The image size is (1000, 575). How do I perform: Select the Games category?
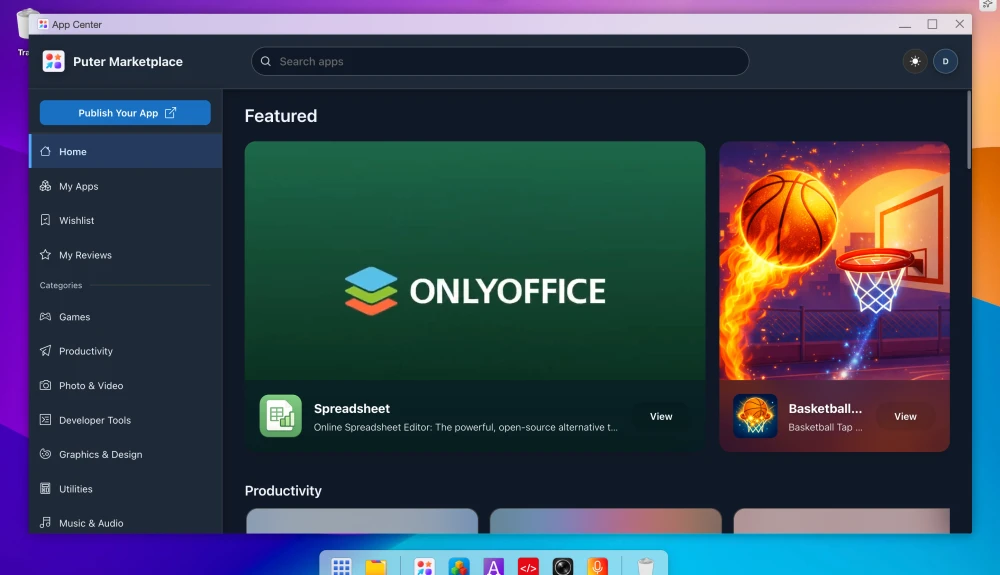click(x=126, y=317)
